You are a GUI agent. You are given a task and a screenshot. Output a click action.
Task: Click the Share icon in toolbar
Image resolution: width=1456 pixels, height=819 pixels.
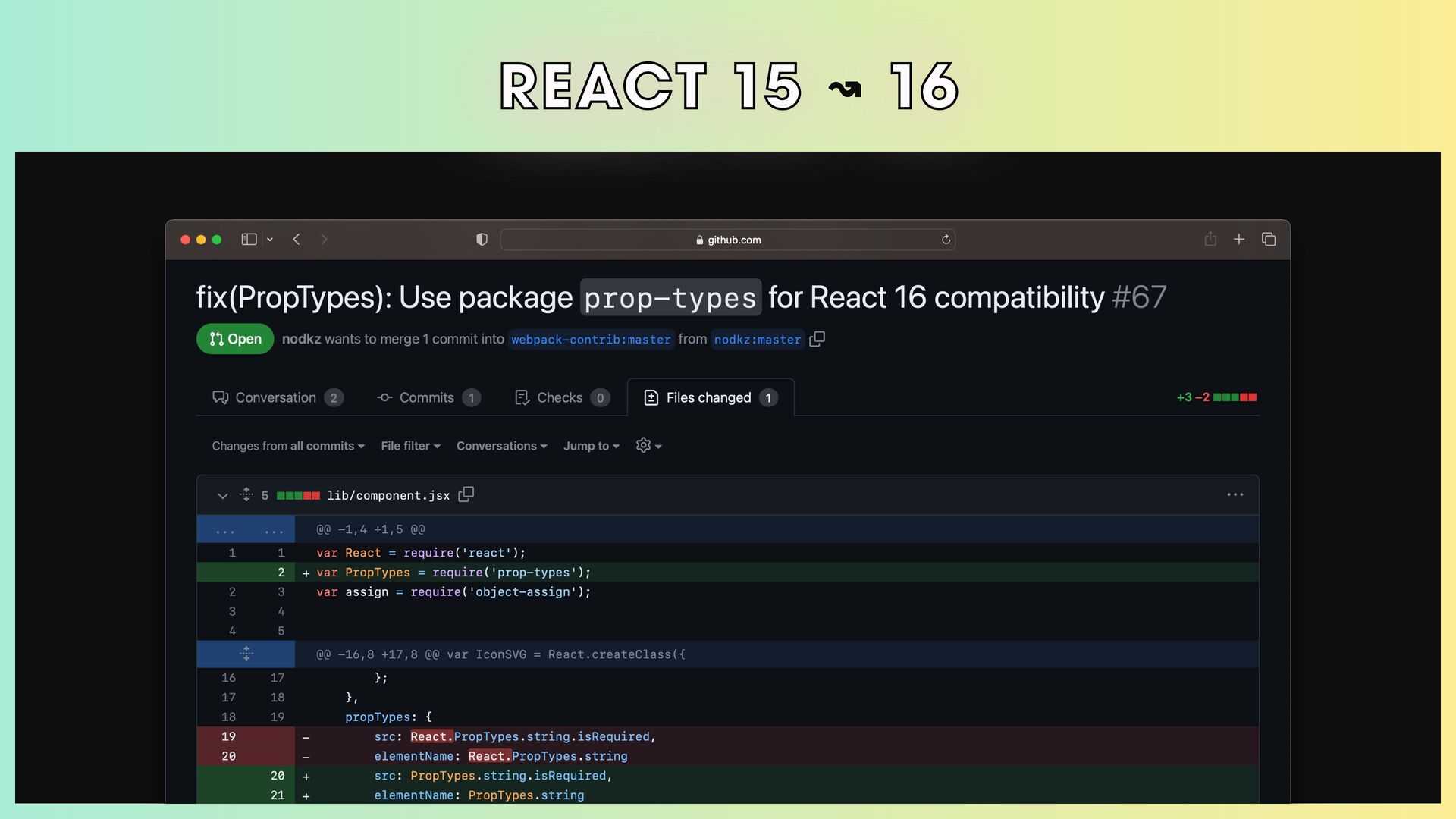pos(1210,240)
